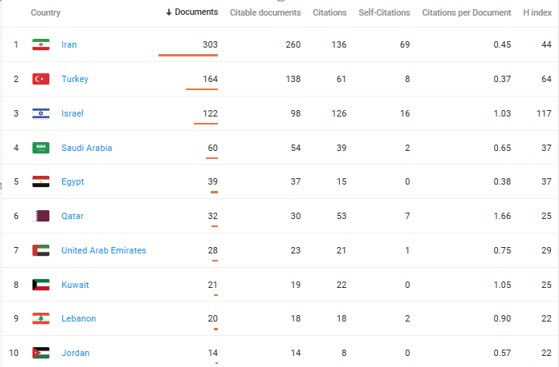The image size is (559, 367).
Task: Select Iran's H index value 44
Action: point(546,45)
